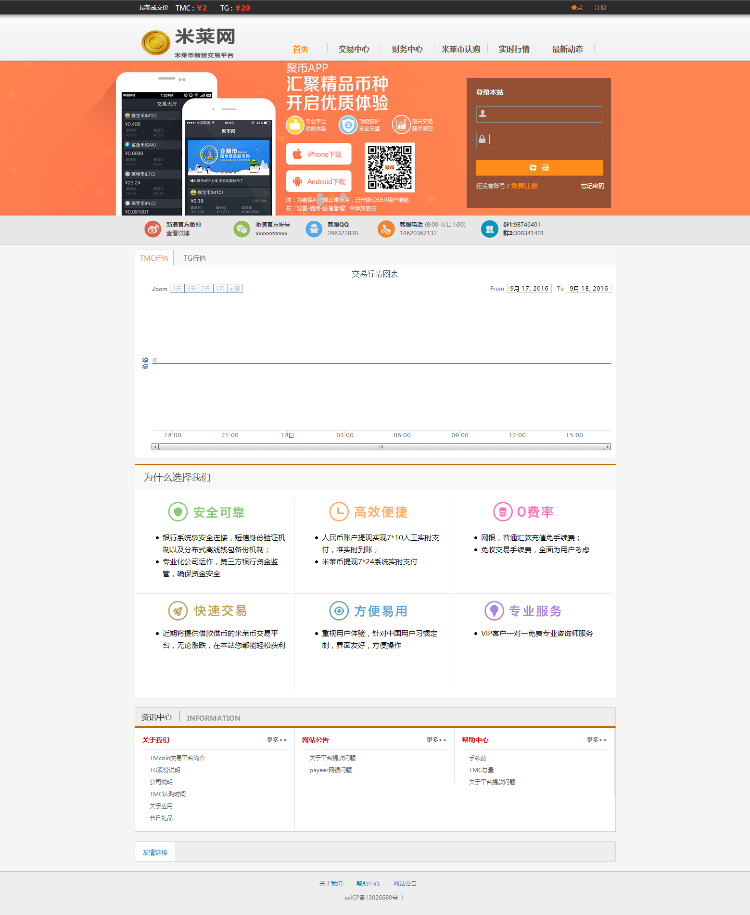750x915 pixels.
Task: Open the 交易中心 nav item
Action: click(x=354, y=50)
